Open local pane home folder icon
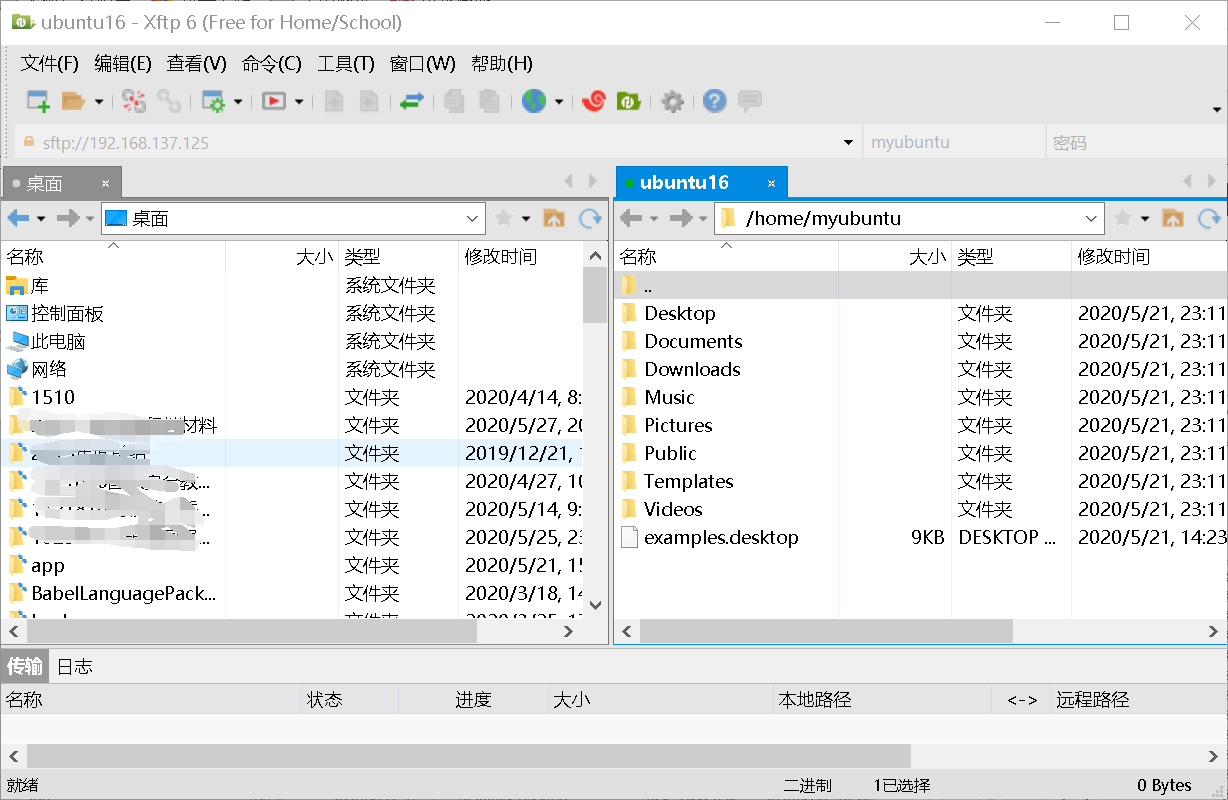Viewport: 1228px width, 800px height. [x=553, y=218]
